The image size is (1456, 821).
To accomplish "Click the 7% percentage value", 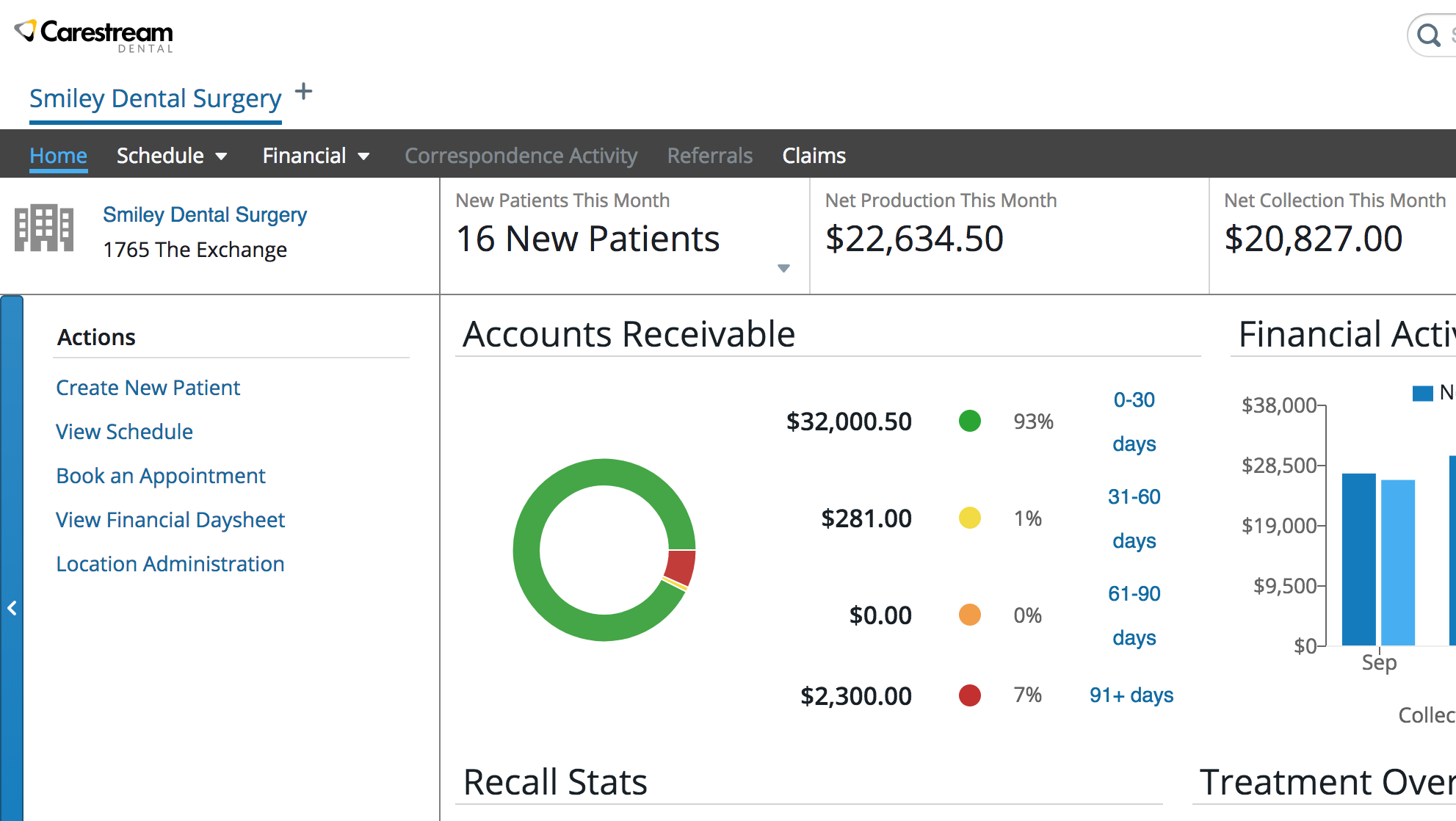I will click(x=1028, y=695).
